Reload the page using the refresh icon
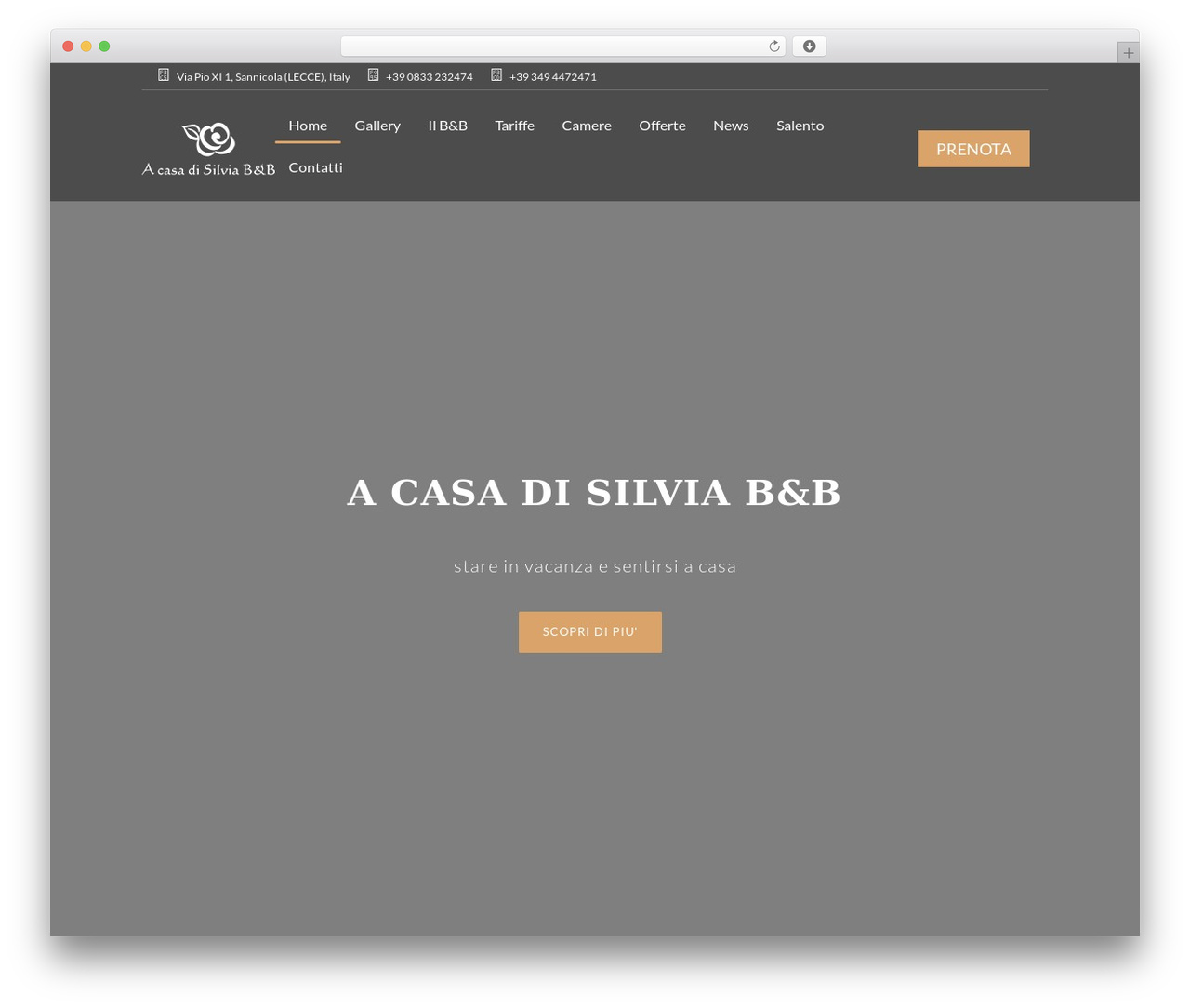Screen dimensions: 1190x1008 coord(773,46)
